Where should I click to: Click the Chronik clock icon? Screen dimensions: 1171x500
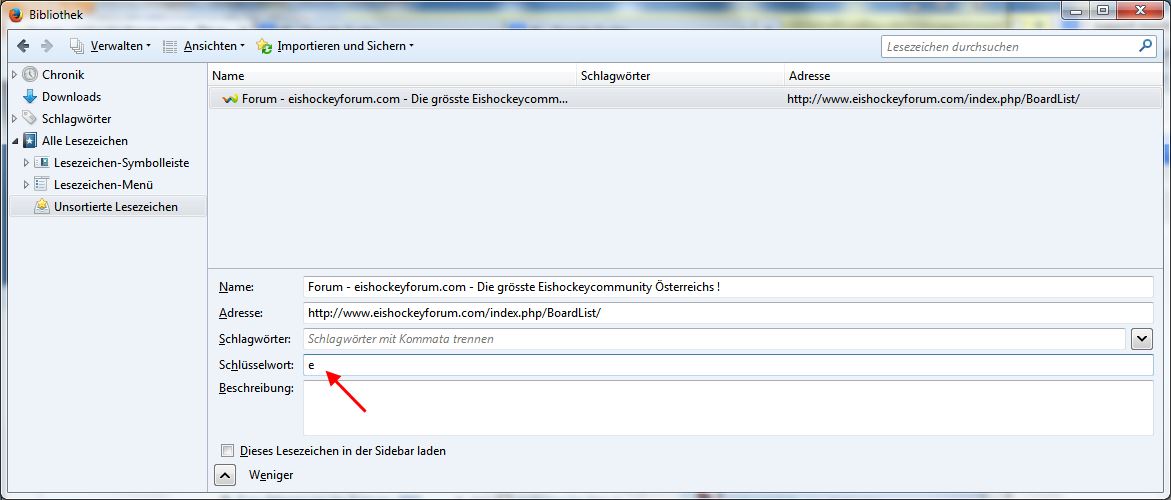tap(30, 75)
